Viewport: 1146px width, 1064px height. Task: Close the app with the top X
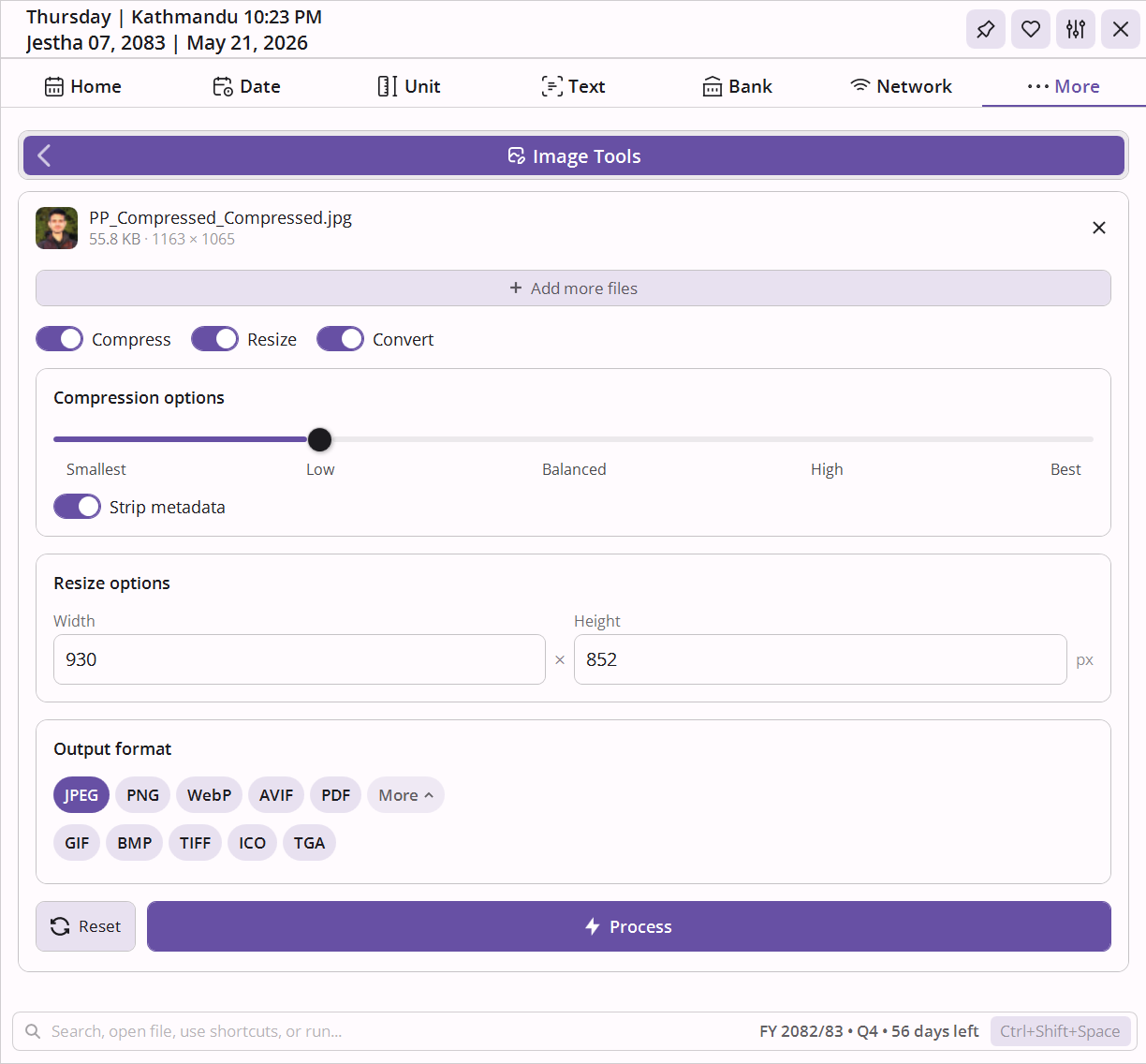1121,29
